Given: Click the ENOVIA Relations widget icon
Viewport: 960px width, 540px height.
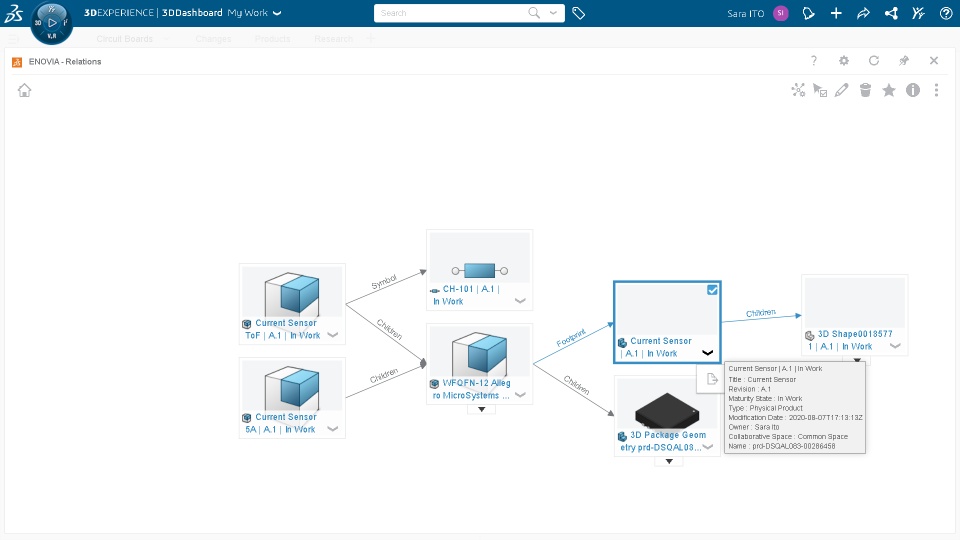Looking at the screenshot, I should coord(17,62).
